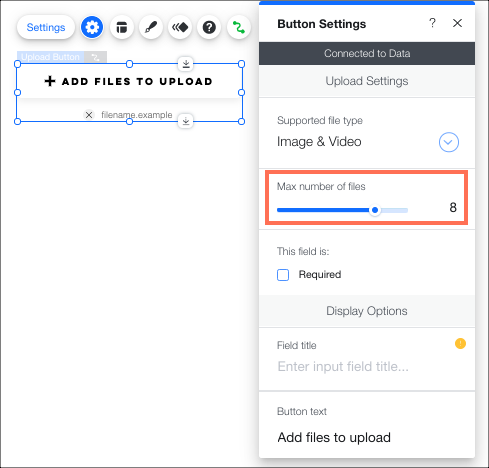Open the layout icon in toolbar
489x468 pixels.
(x=122, y=27)
